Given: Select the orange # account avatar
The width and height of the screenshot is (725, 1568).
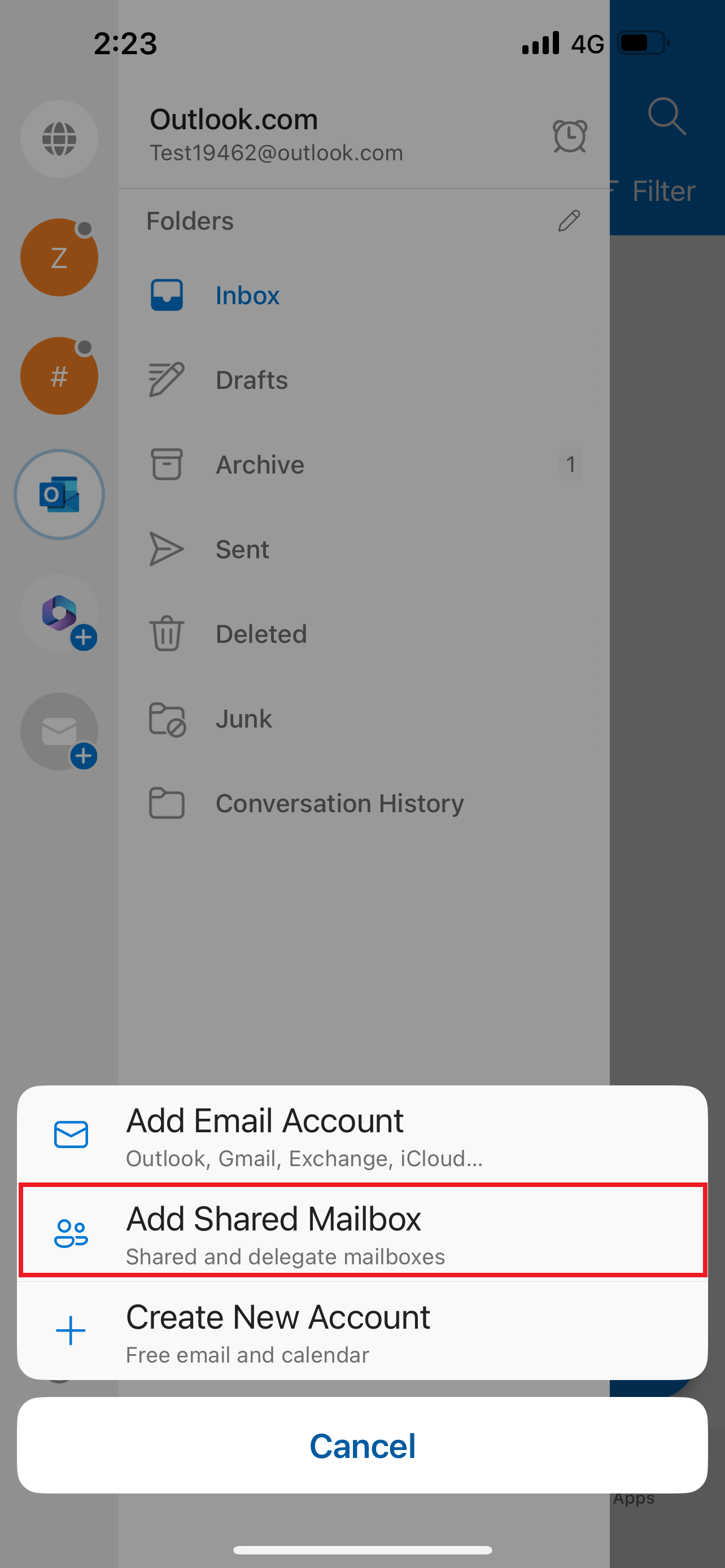Looking at the screenshot, I should coord(59,376).
